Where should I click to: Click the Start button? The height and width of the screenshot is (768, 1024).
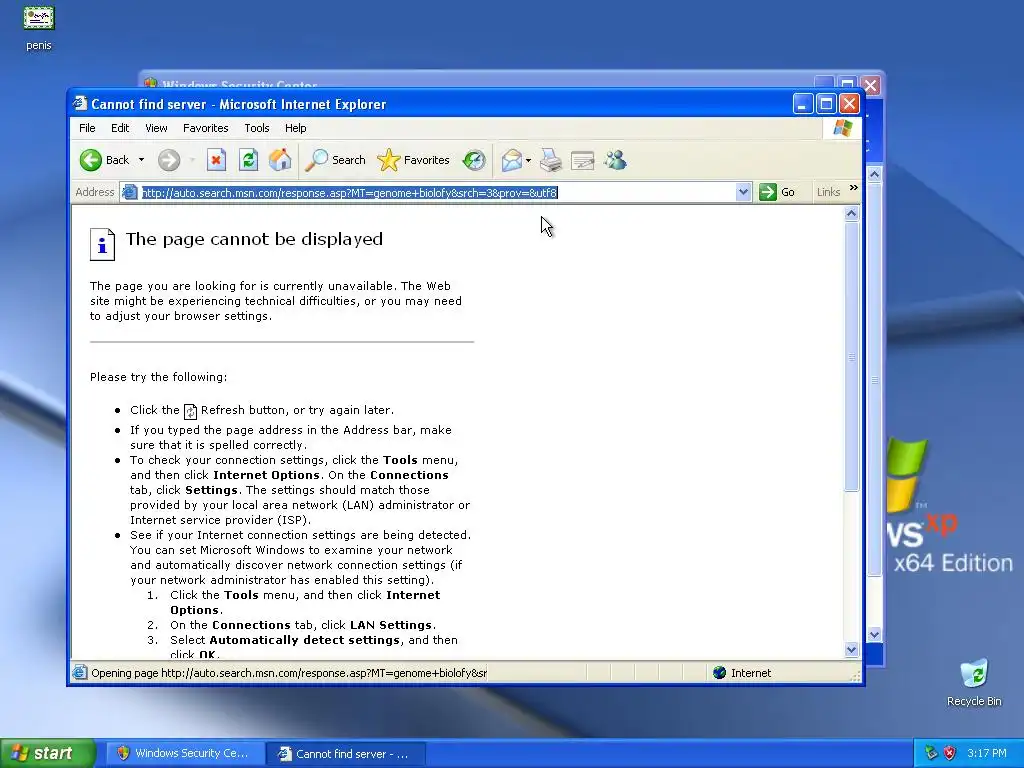coord(48,753)
